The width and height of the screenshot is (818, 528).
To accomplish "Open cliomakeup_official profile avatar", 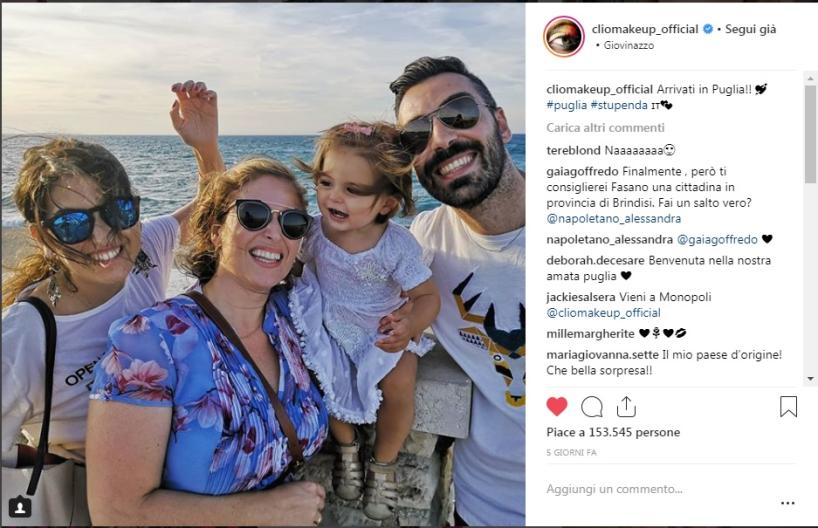I will click(x=564, y=36).
